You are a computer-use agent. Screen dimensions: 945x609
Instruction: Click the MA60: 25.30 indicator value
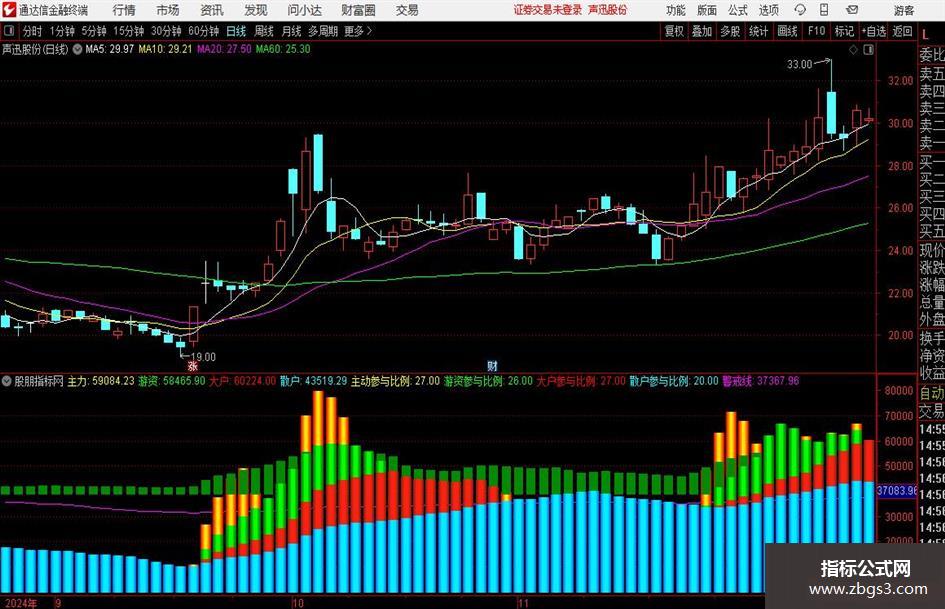(x=283, y=49)
